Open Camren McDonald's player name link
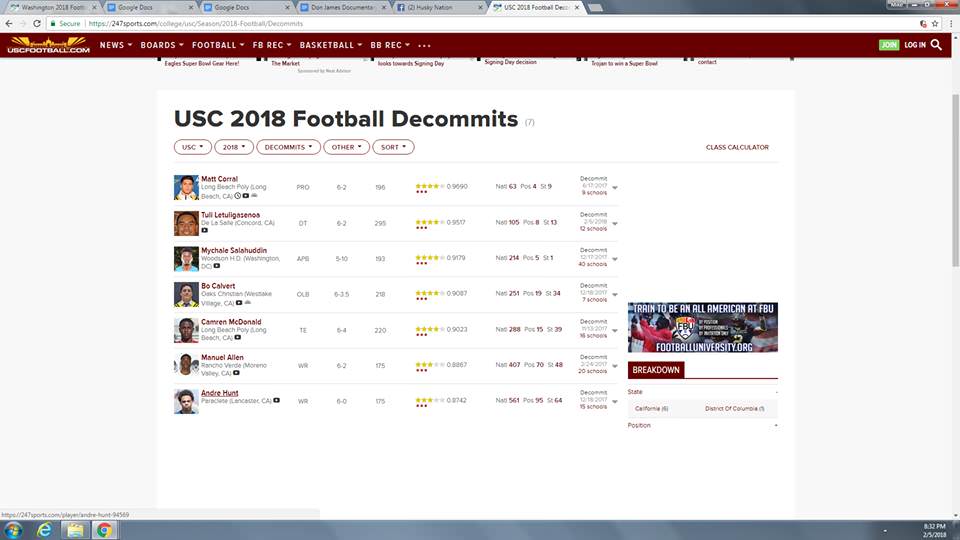Image resolution: width=960 pixels, height=540 pixels. pos(231,321)
